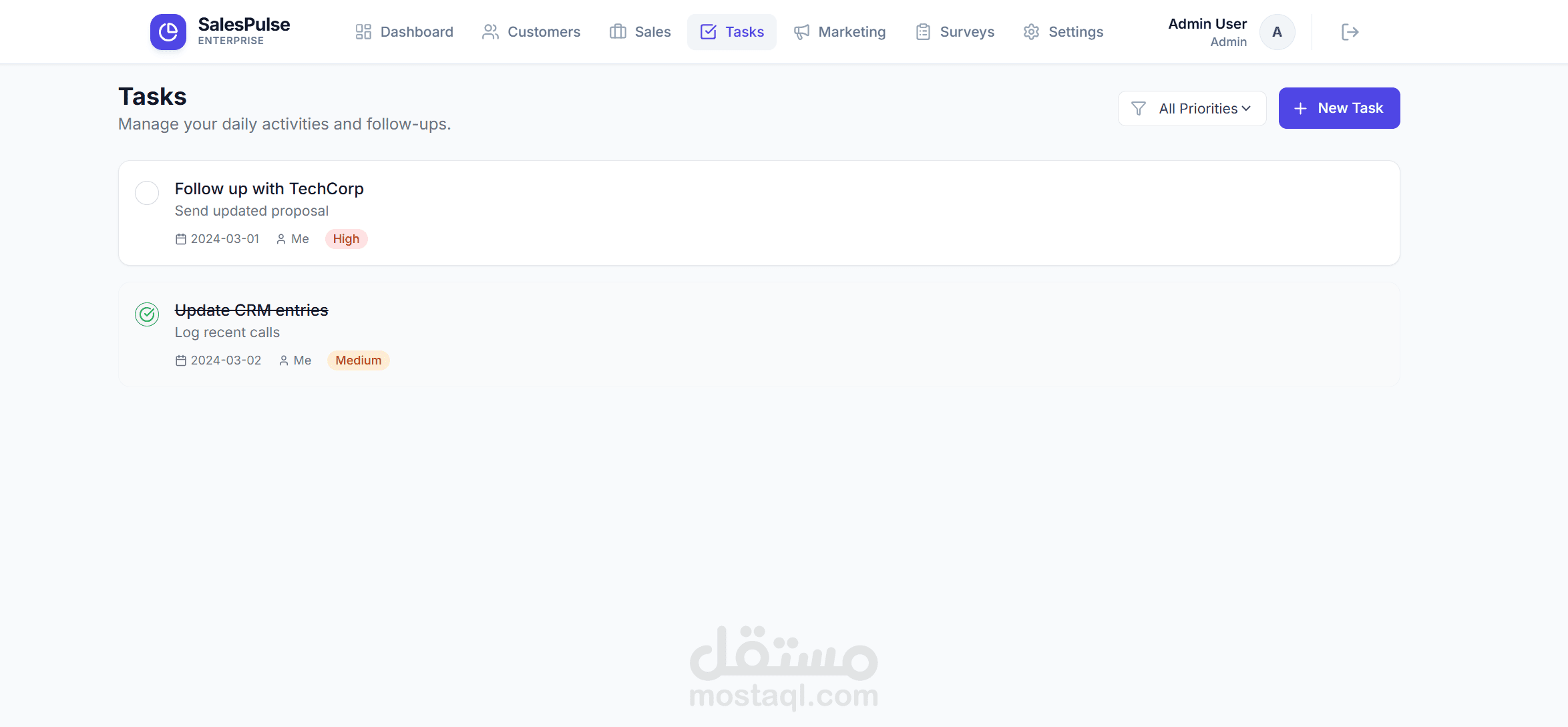The height and width of the screenshot is (727, 1568).
Task: Click the New Task button
Action: (x=1339, y=108)
